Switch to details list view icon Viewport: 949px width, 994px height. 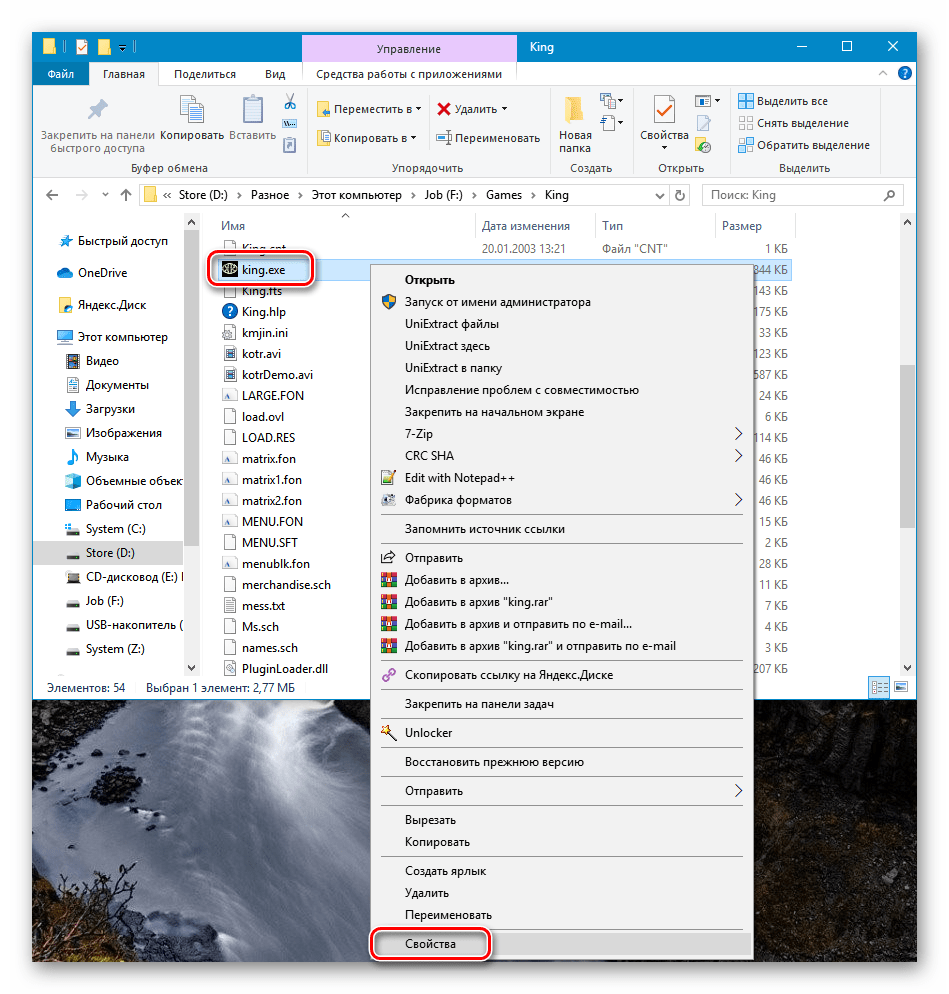[880, 688]
